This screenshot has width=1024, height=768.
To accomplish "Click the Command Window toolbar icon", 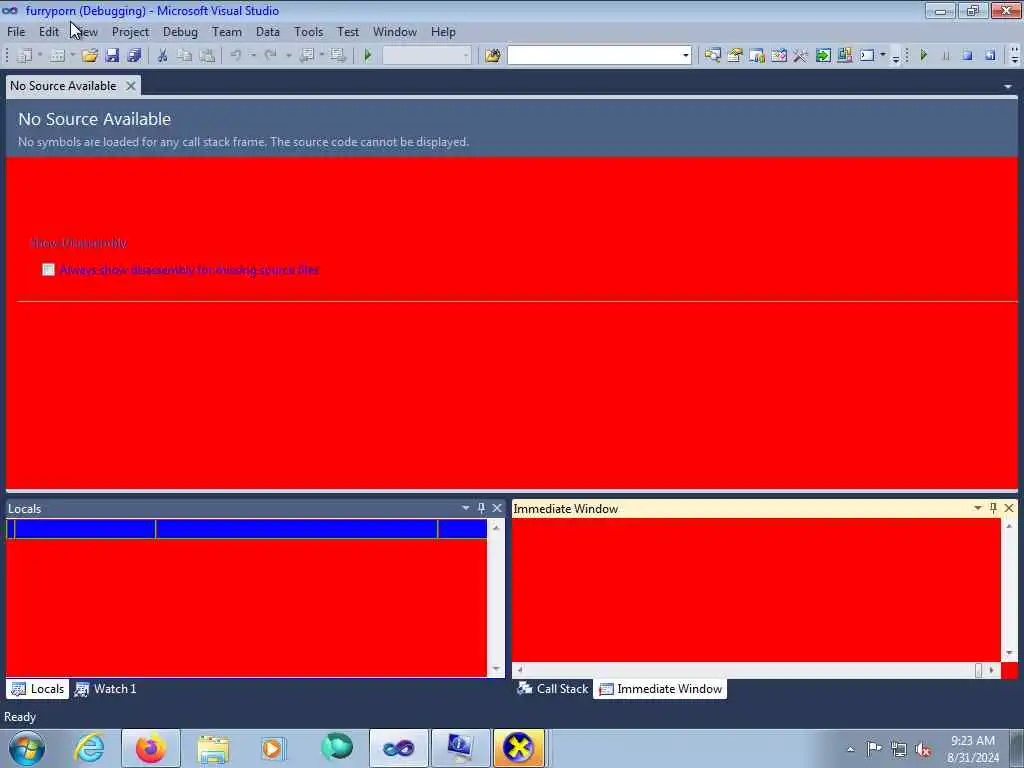I will (867, 56).
